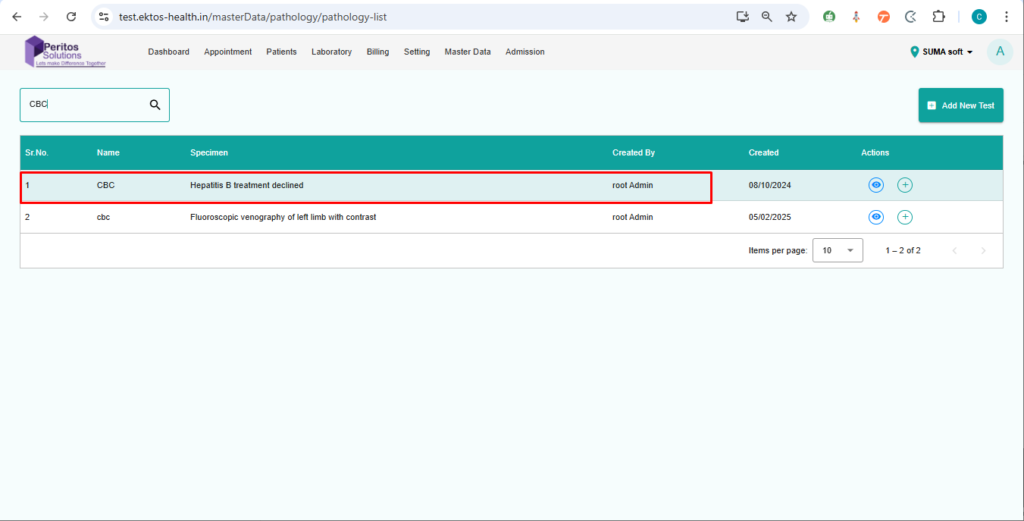Click the Peritos Solutions logo
The width and height of the screenshot is (1024, 521).
point(65,52)
